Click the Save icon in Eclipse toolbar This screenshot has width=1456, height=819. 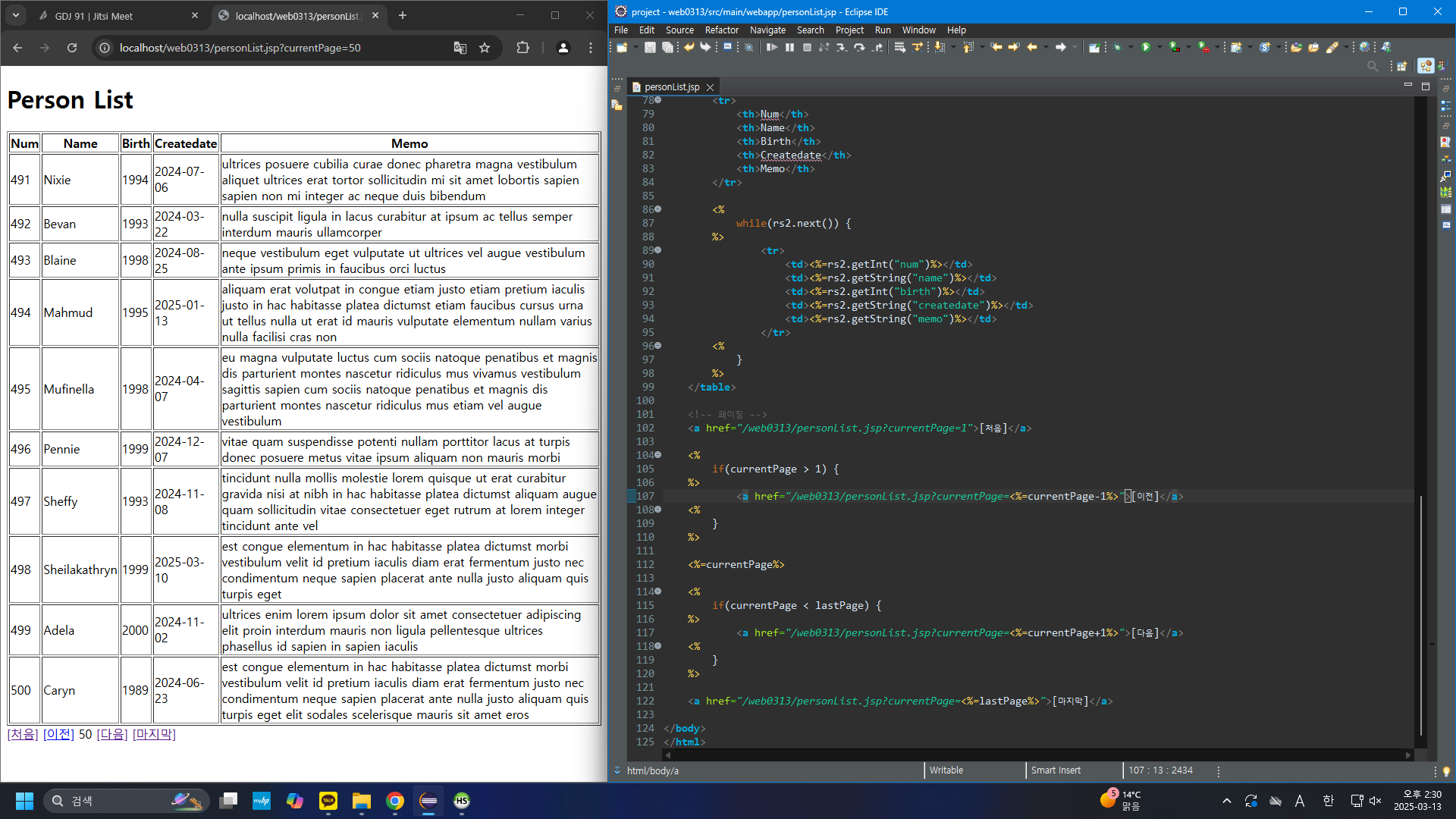click(650, 47)
